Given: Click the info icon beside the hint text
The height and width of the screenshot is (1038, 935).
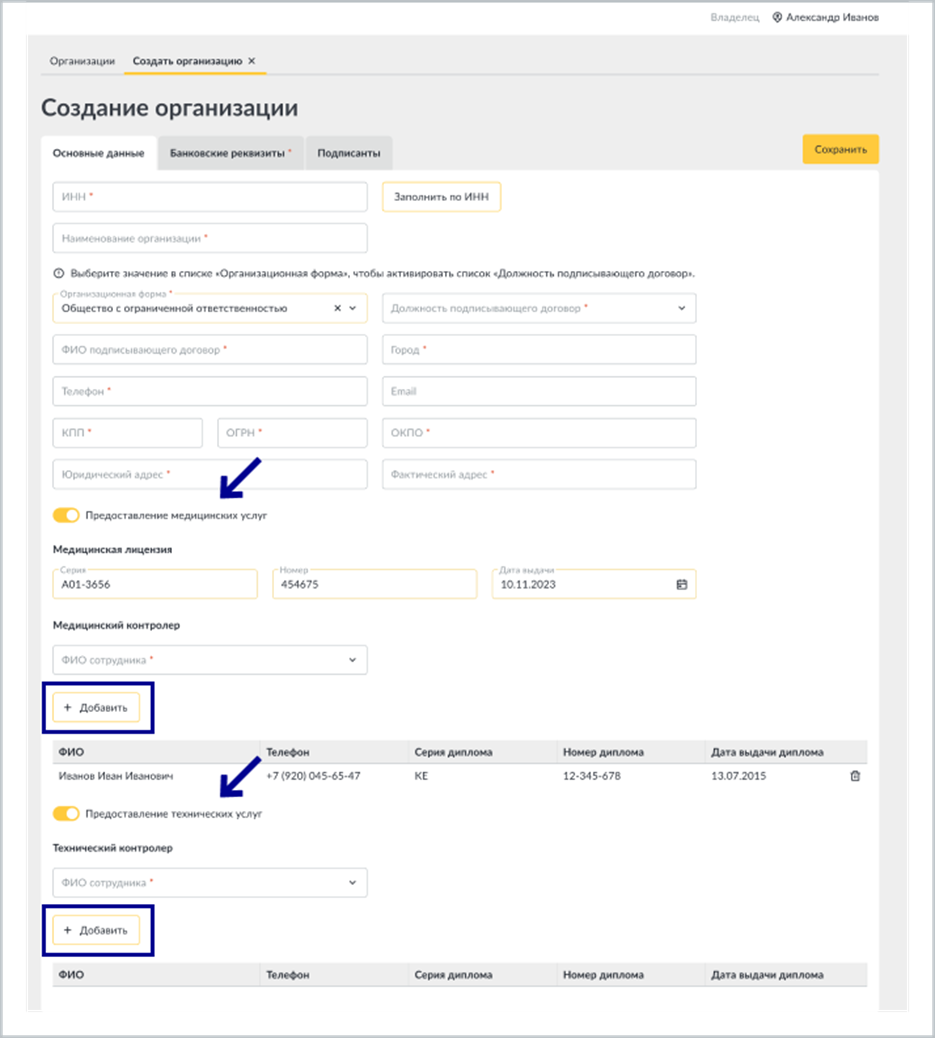Looking at the screenshot, I should pyautogui.click(x=59, y=273).
